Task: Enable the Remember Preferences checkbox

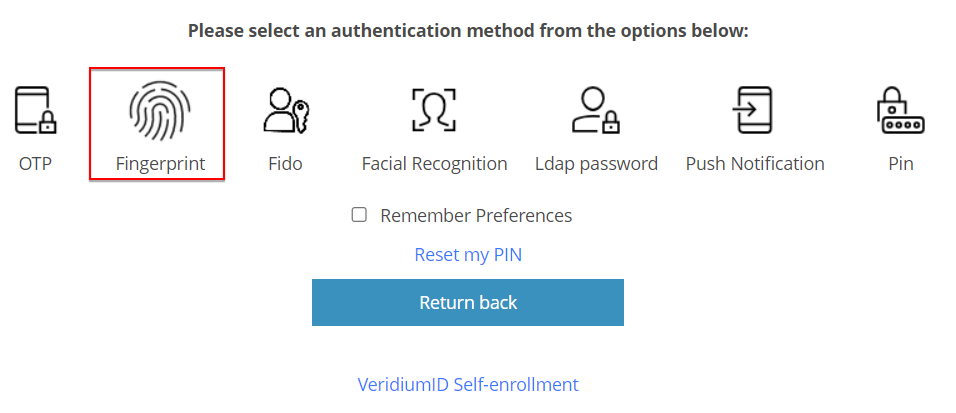Action: (360, 215)
